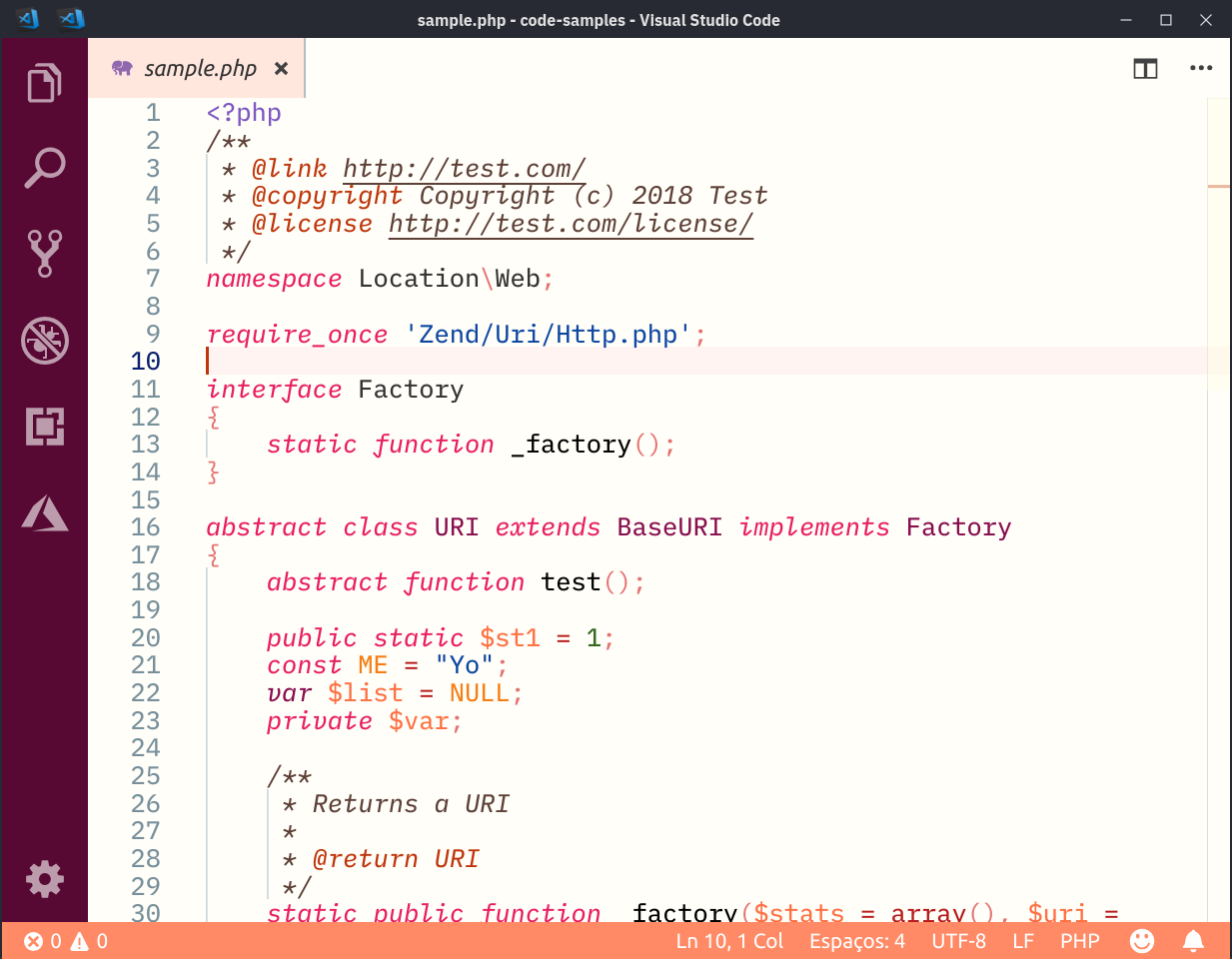This screenshot has height=959, width=1232.
Task: Click line number 16 in the gutter
Action: click(145, 527)
